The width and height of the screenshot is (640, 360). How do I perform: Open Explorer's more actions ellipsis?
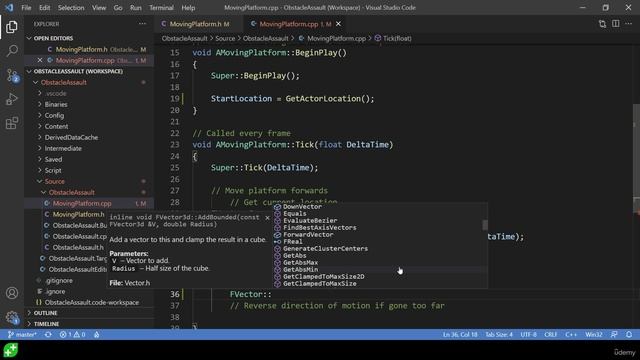142,24
